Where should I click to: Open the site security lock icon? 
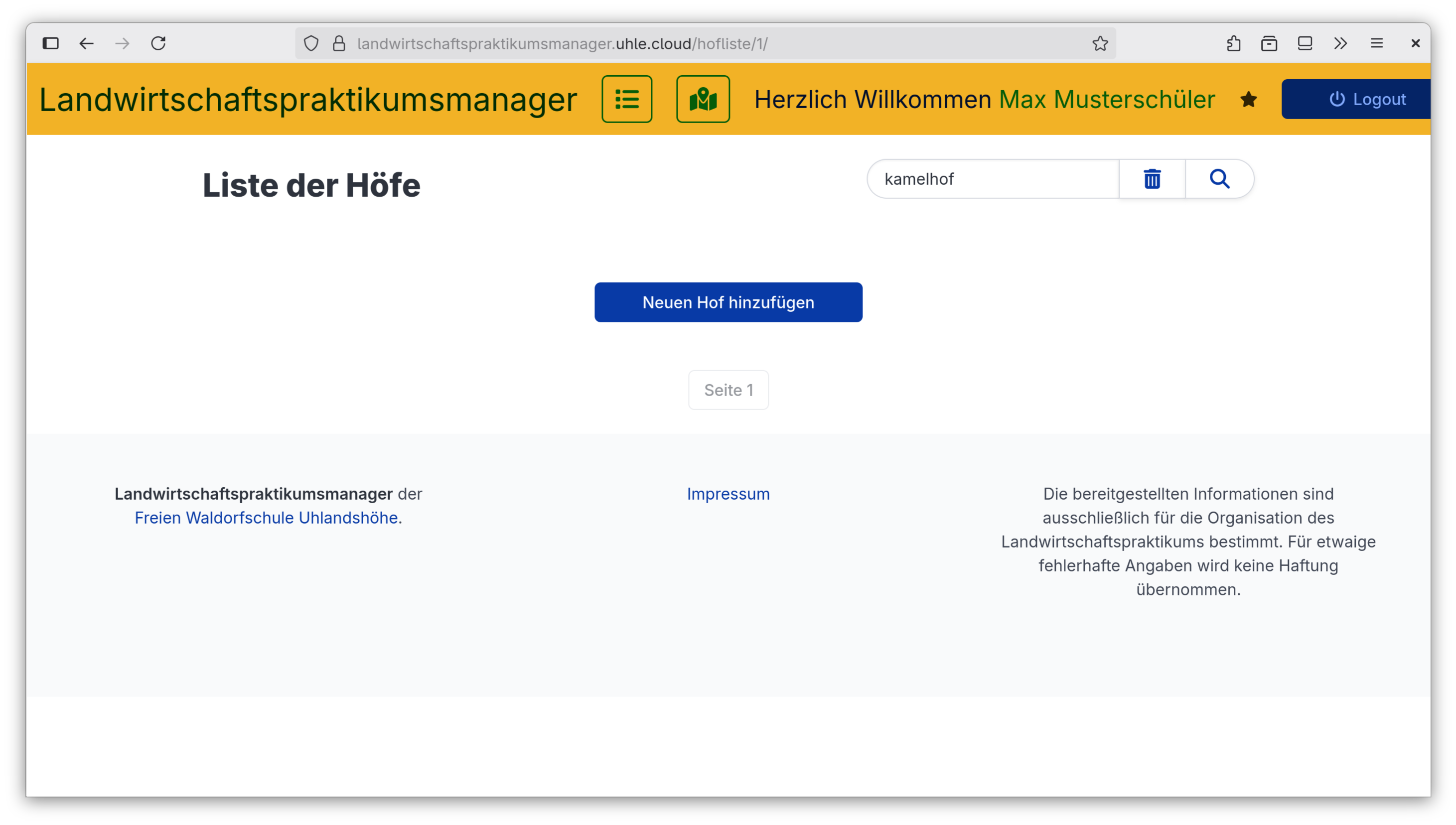coord(339,43)
